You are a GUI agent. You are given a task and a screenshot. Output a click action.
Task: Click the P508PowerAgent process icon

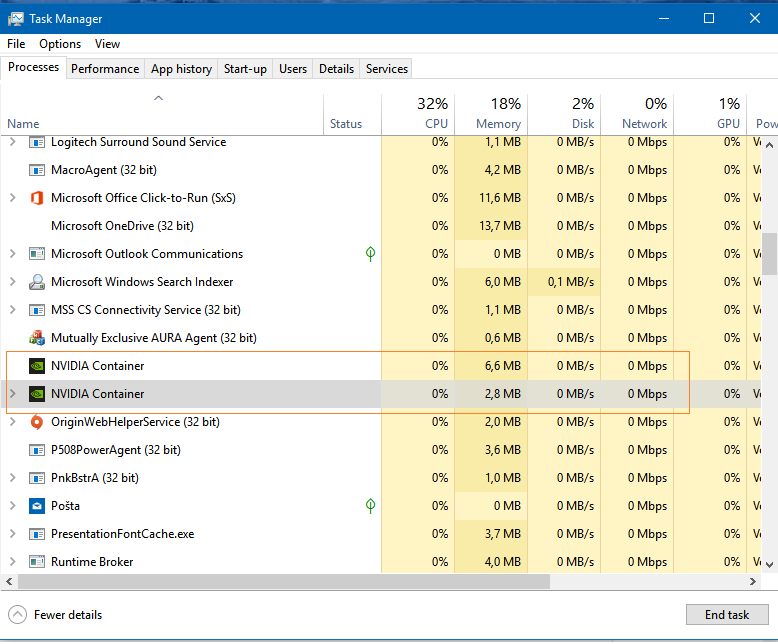coord(37,451)
